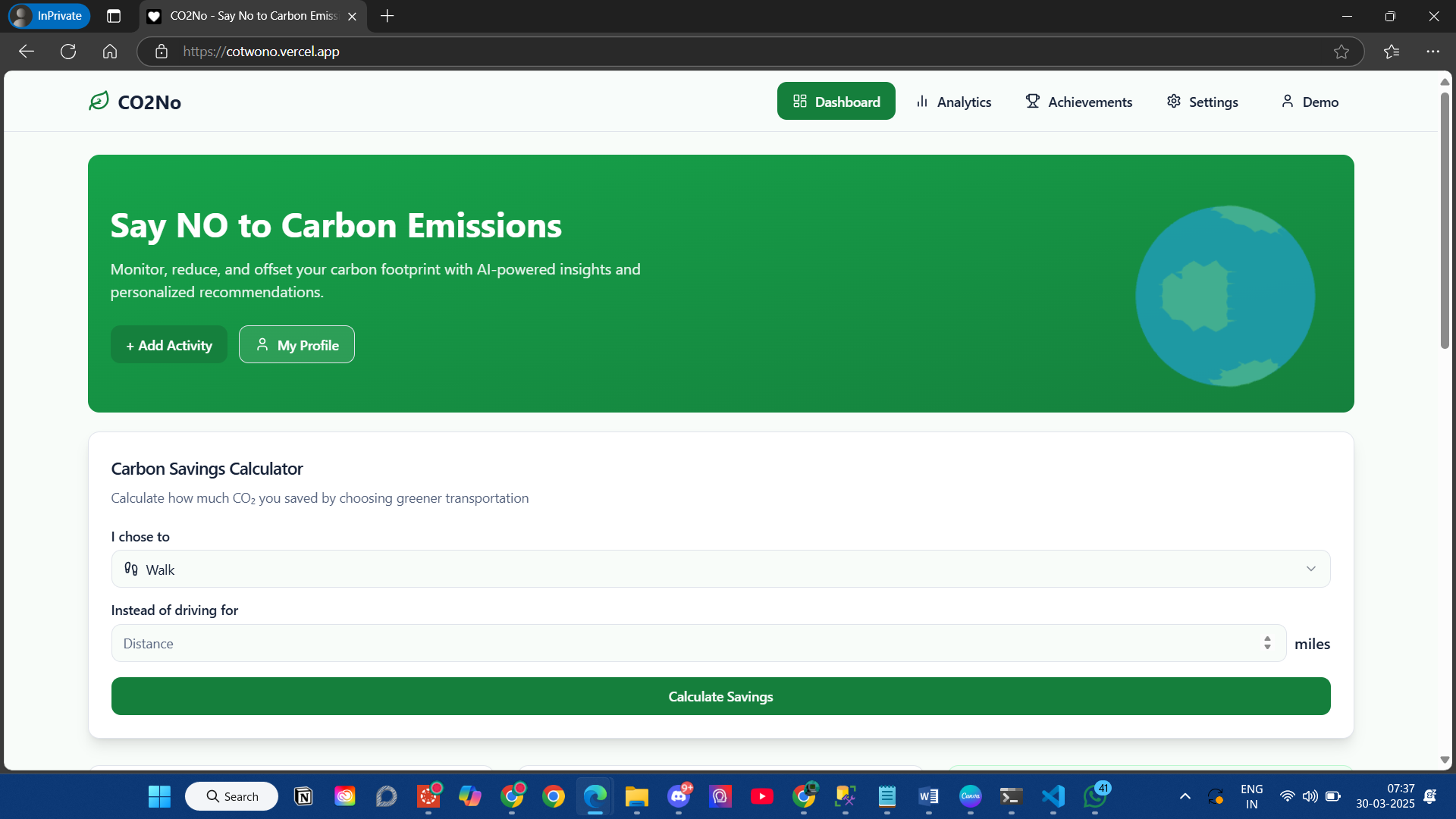Show hidden system tray icons
The height and width of the screenshot is (819, 1456).
tap(1185, 796)
